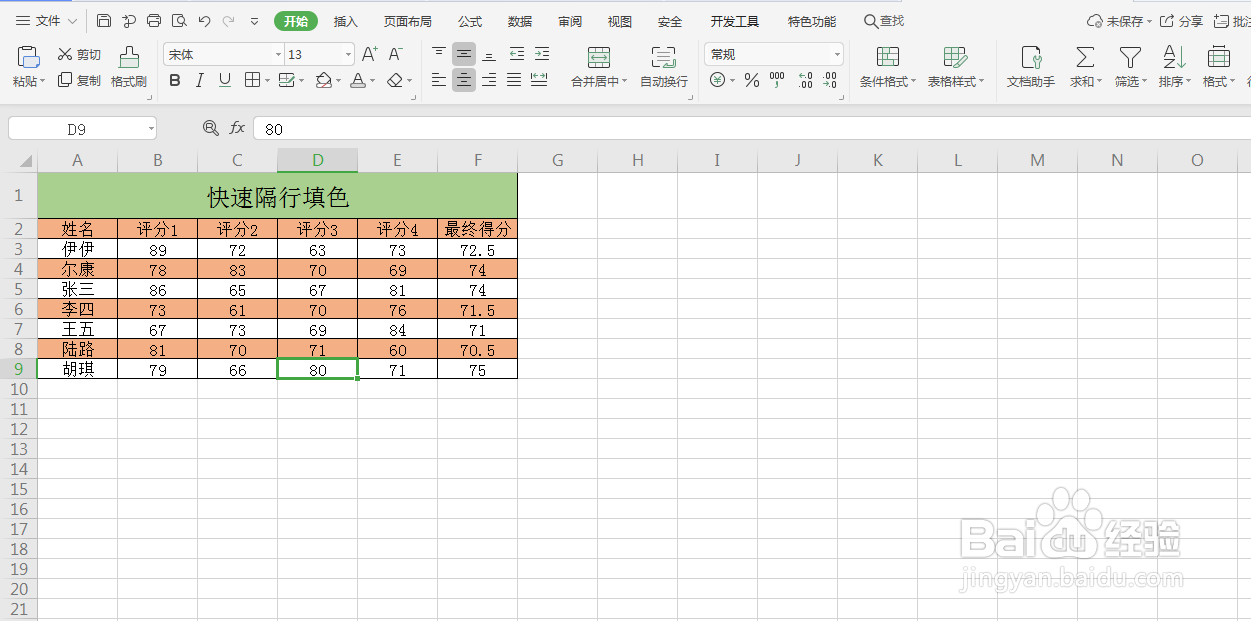
Task: Switch to the Formulas (公式) tab
Action: click(470, 21)
